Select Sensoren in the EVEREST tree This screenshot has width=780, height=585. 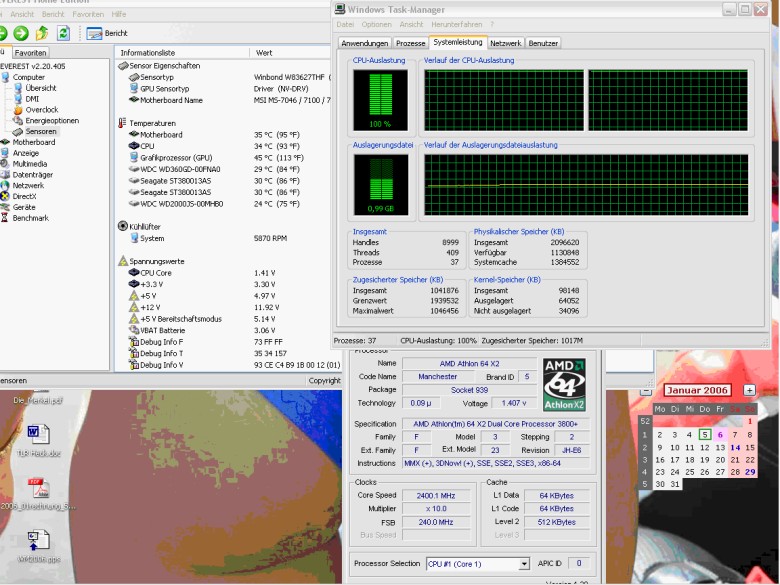pos(41,131)
